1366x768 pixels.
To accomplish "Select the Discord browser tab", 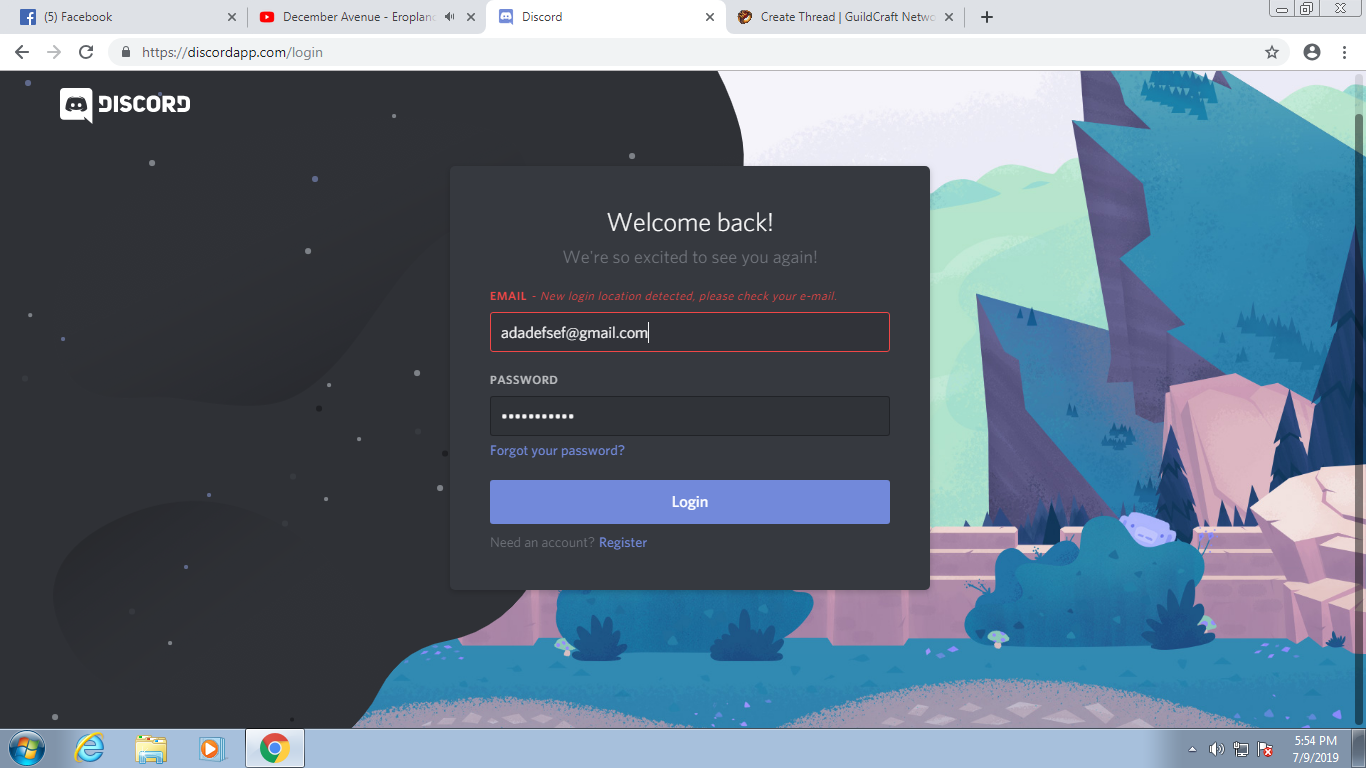I will click(606, 17).
